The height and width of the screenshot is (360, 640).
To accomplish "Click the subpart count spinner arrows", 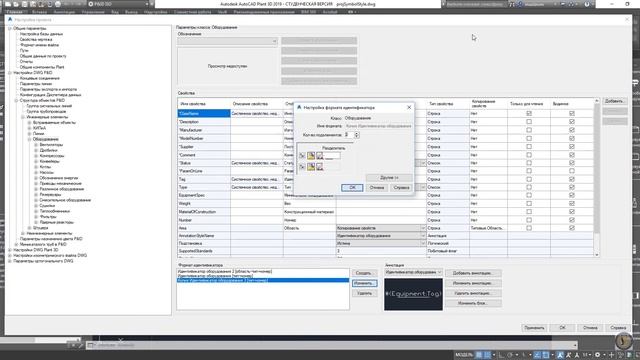I will (356, 135).
